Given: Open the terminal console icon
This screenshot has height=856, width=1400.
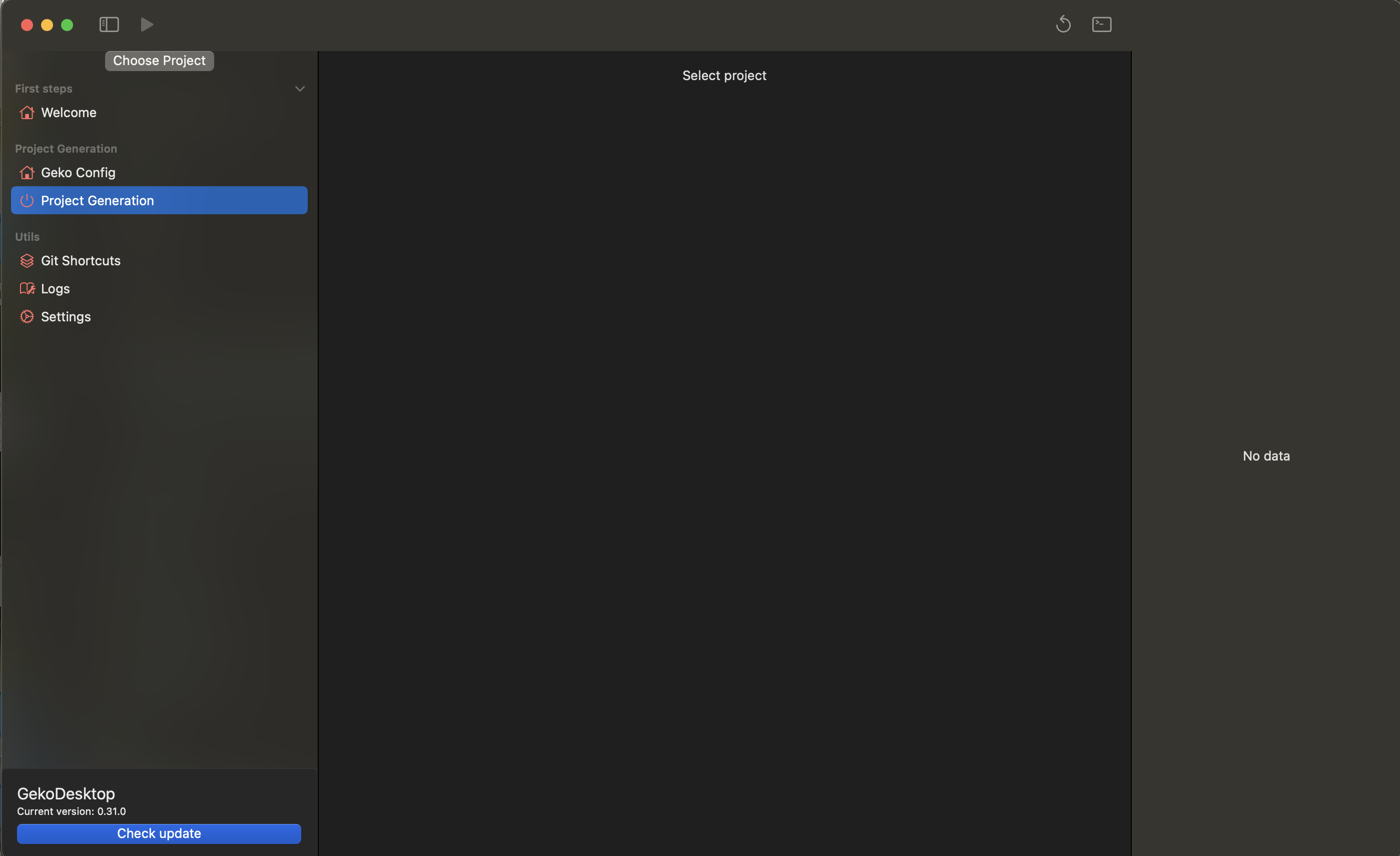Looking at the screenshot, I should [1101, 25].
